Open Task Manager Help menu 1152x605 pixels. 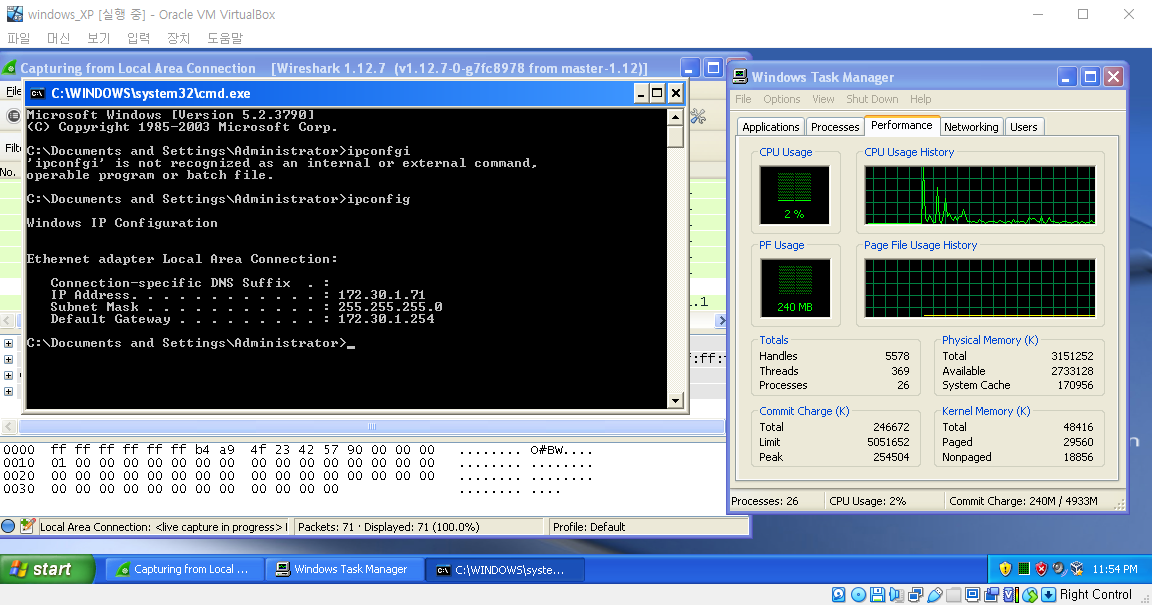click(x=921, y=99)
